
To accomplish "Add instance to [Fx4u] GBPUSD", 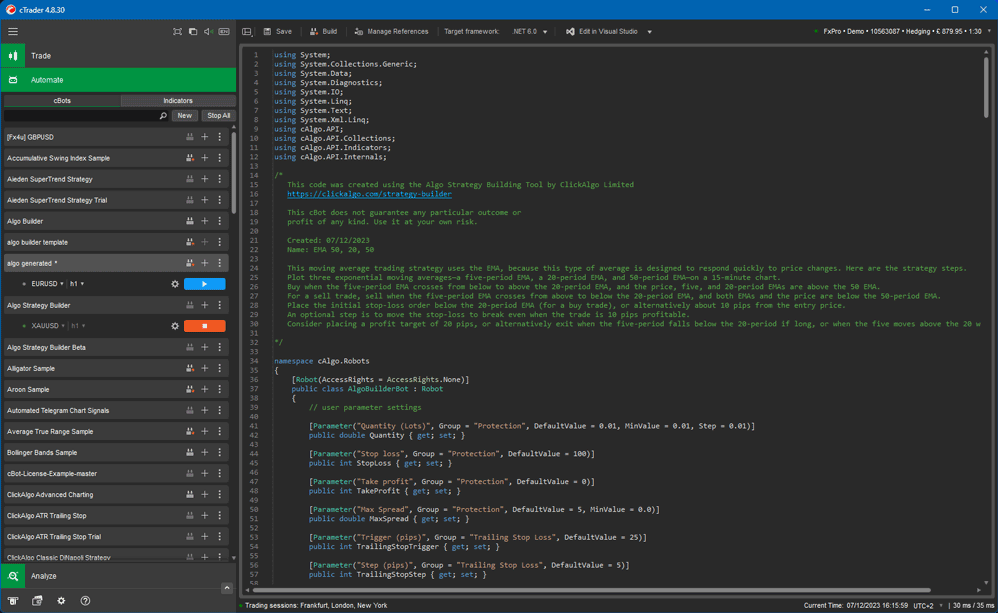I will coord(205,137).
